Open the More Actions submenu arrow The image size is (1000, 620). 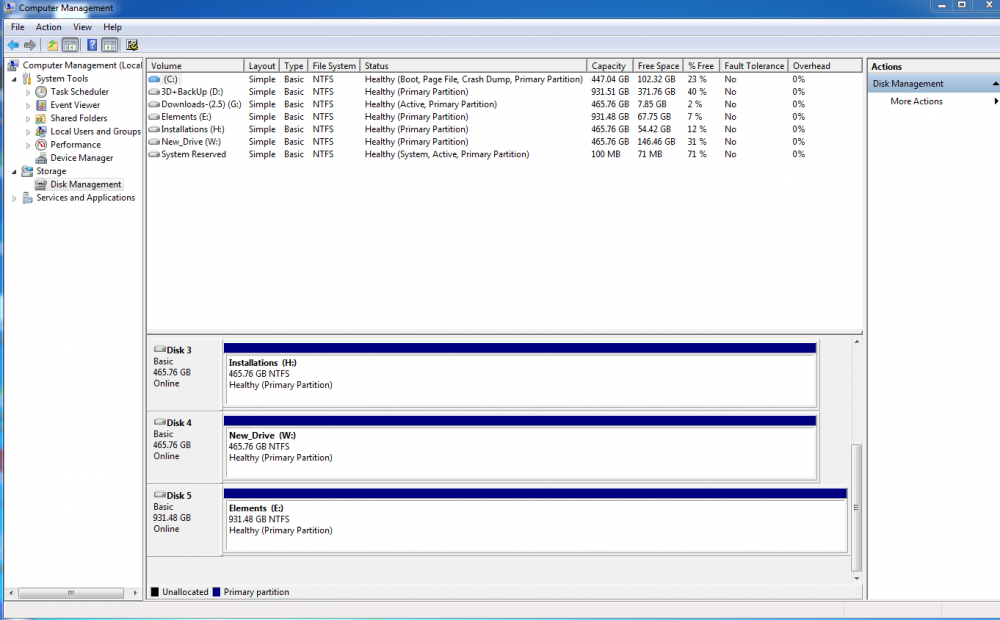click(x=996, y=101)
